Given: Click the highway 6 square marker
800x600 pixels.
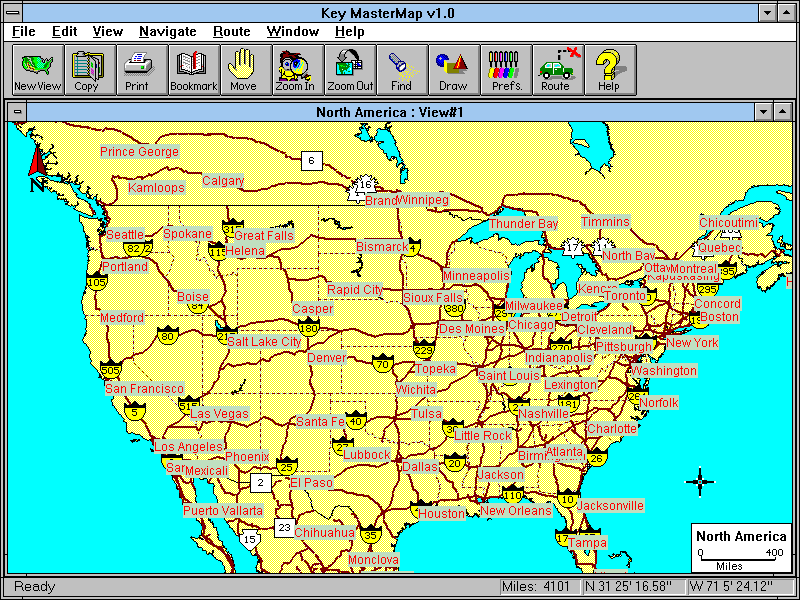Looking at the screenshot, I should coord(311,161).
